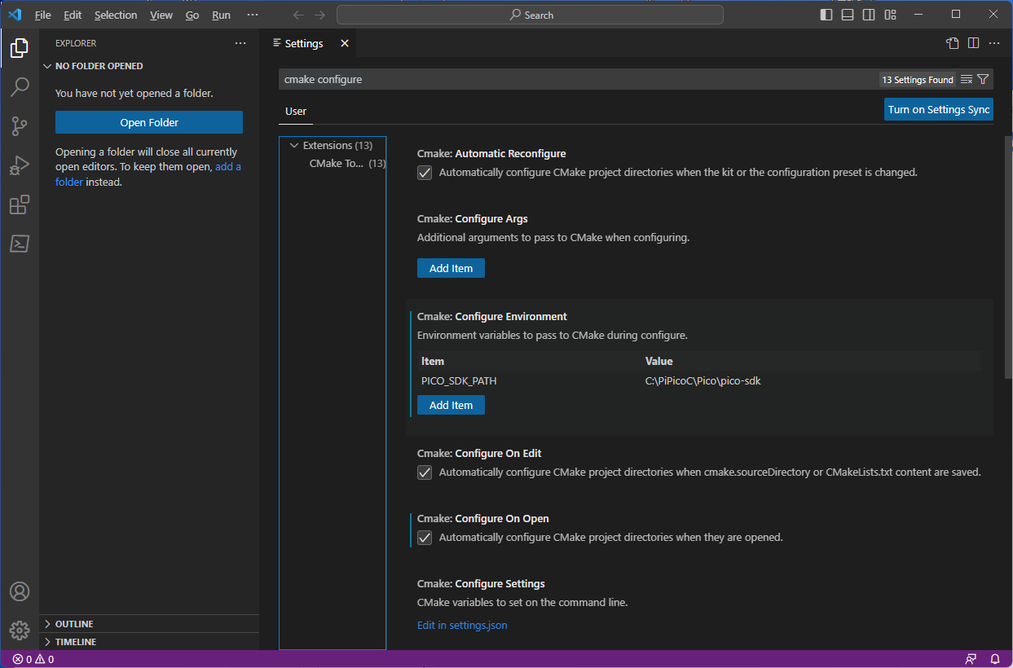Add Item under Configure Environment
Screen dimensions: 1013x668
pos(451,405)
